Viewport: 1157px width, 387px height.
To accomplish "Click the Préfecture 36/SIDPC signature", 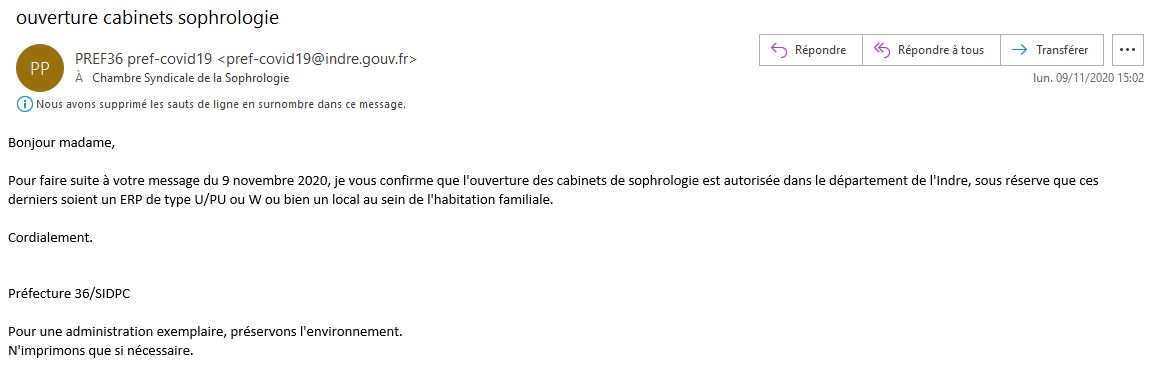I will click(69, 294).
